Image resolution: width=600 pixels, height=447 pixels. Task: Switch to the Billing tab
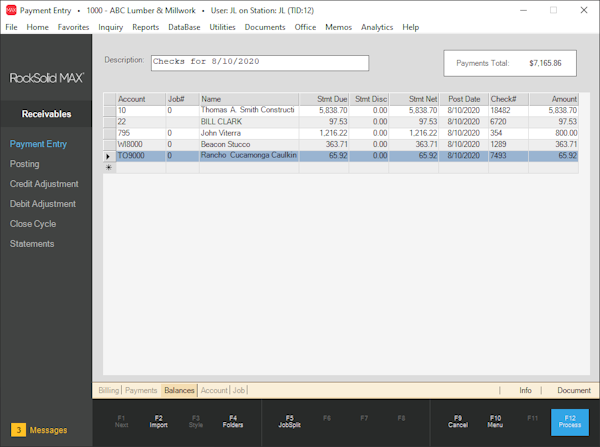(108, 390)
